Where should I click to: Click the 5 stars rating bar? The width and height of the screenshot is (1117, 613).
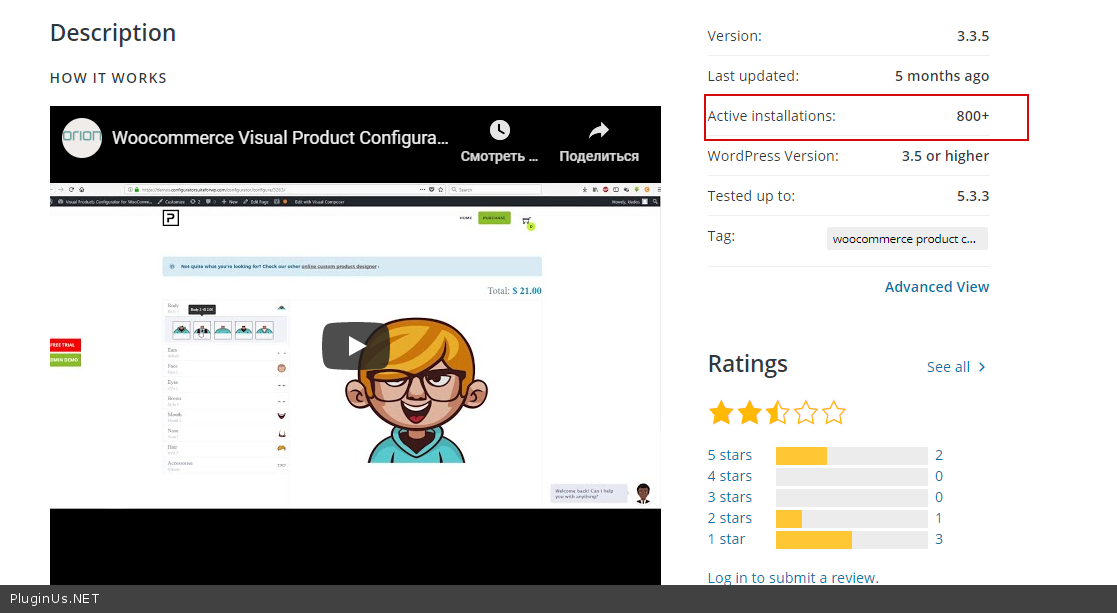[x=851, y=456]
